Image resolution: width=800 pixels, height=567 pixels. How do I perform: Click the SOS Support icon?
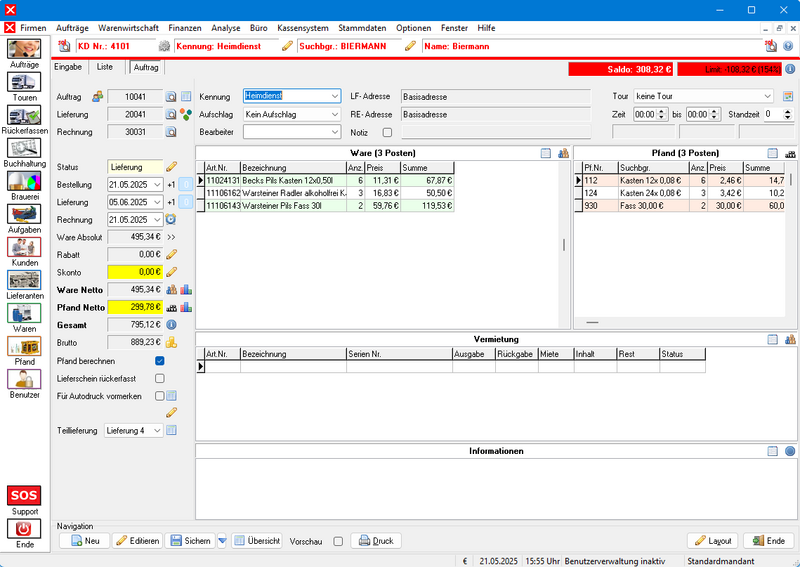click(24, 496)
